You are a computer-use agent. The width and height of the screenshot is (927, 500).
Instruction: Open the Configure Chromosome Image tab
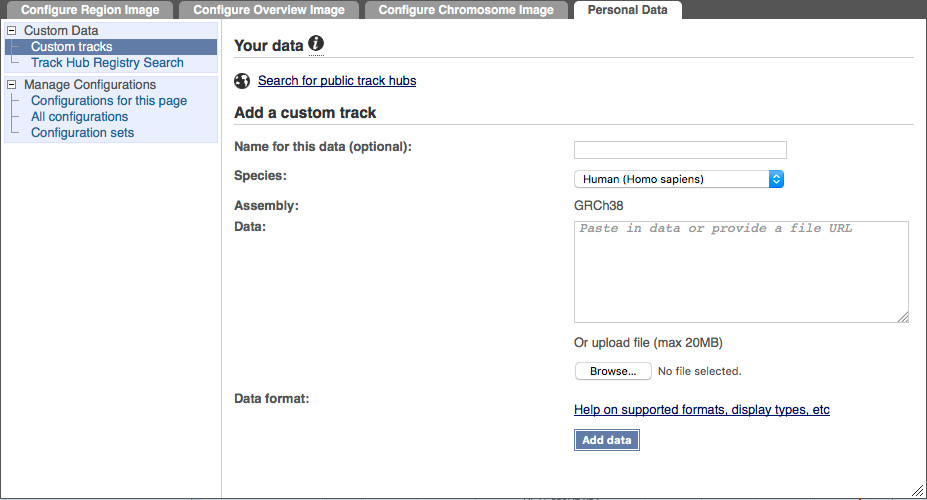click(466, 10)
